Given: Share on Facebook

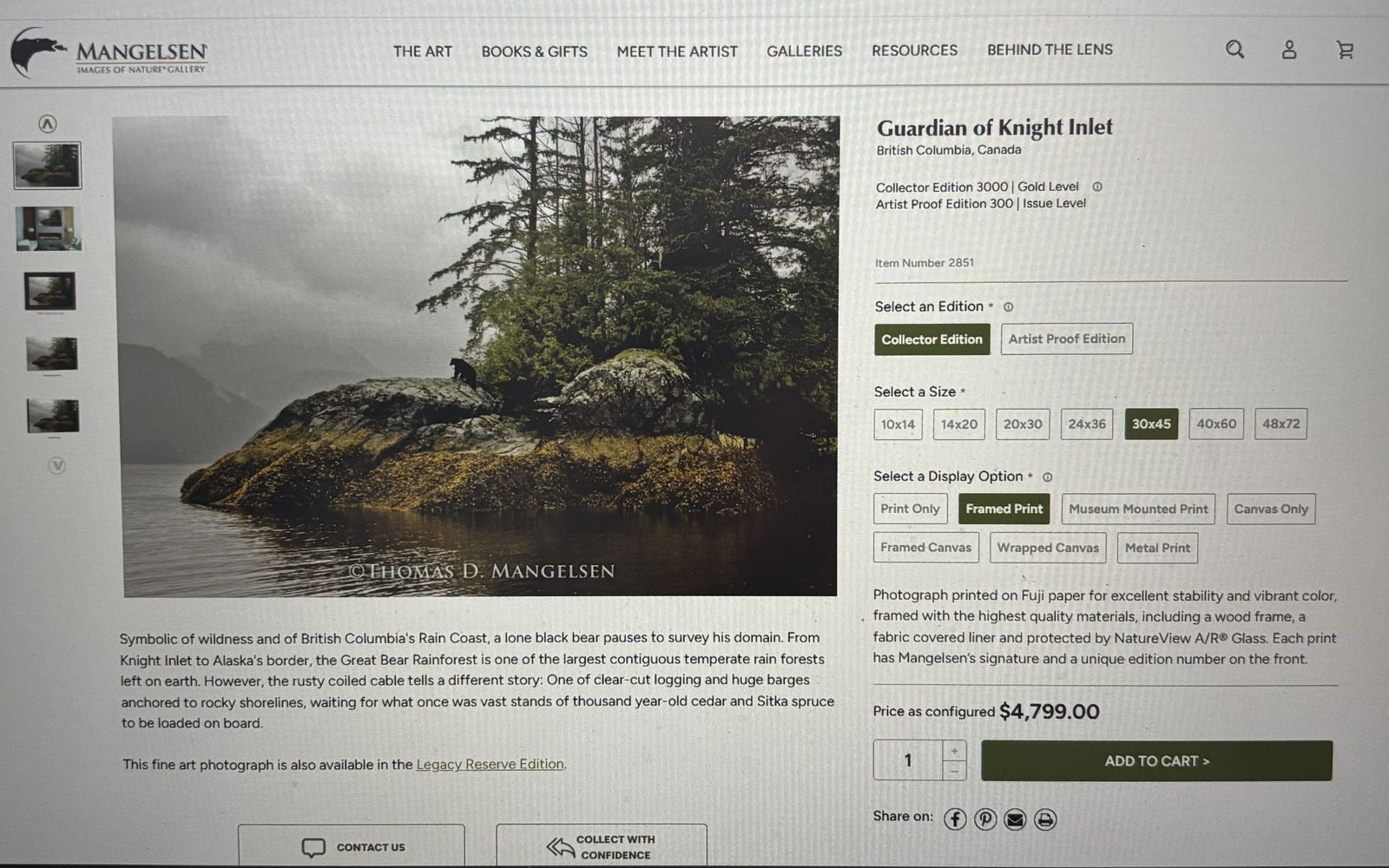Looking at the screenshot, I should point(955,819).
